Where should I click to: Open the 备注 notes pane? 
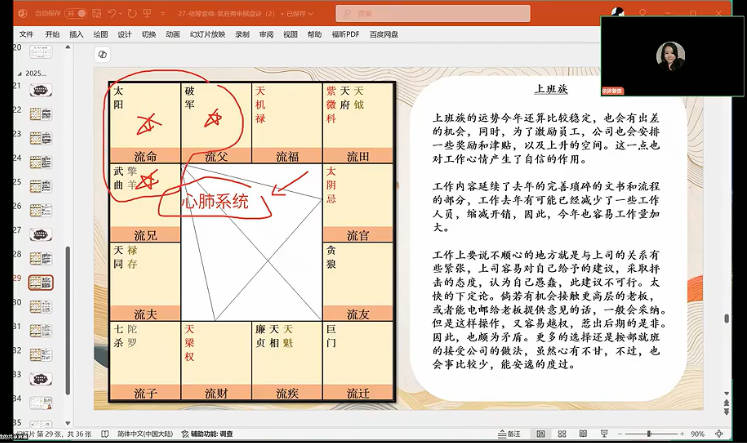point(512,434)
